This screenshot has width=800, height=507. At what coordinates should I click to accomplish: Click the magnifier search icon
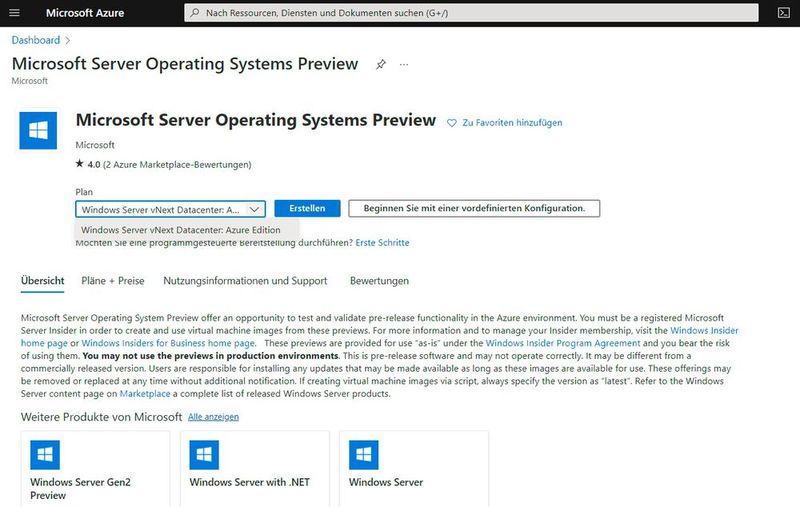(x=195, y=13)
